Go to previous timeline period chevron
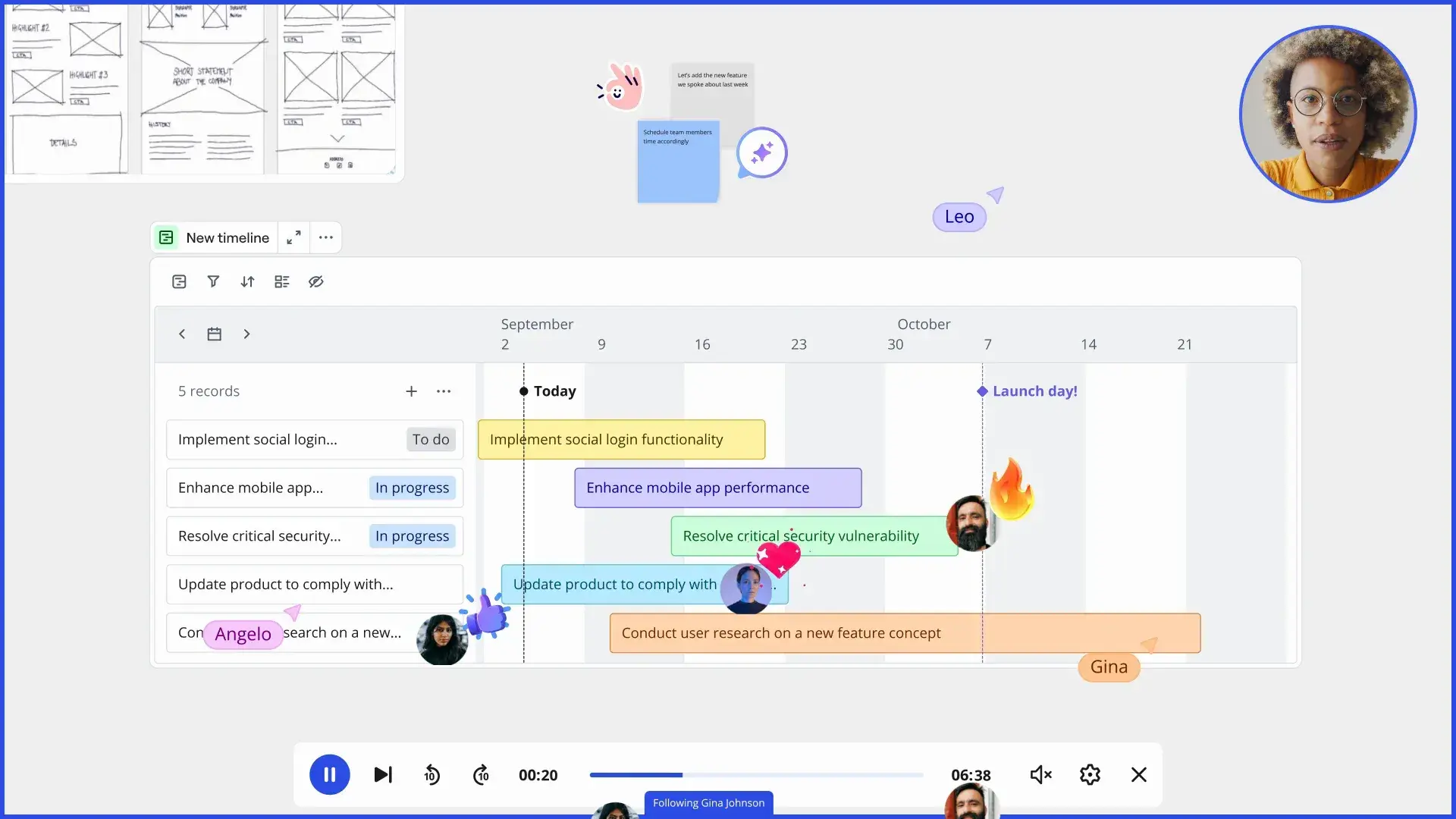Screen dimensions: 1456x819 [182, 334]
